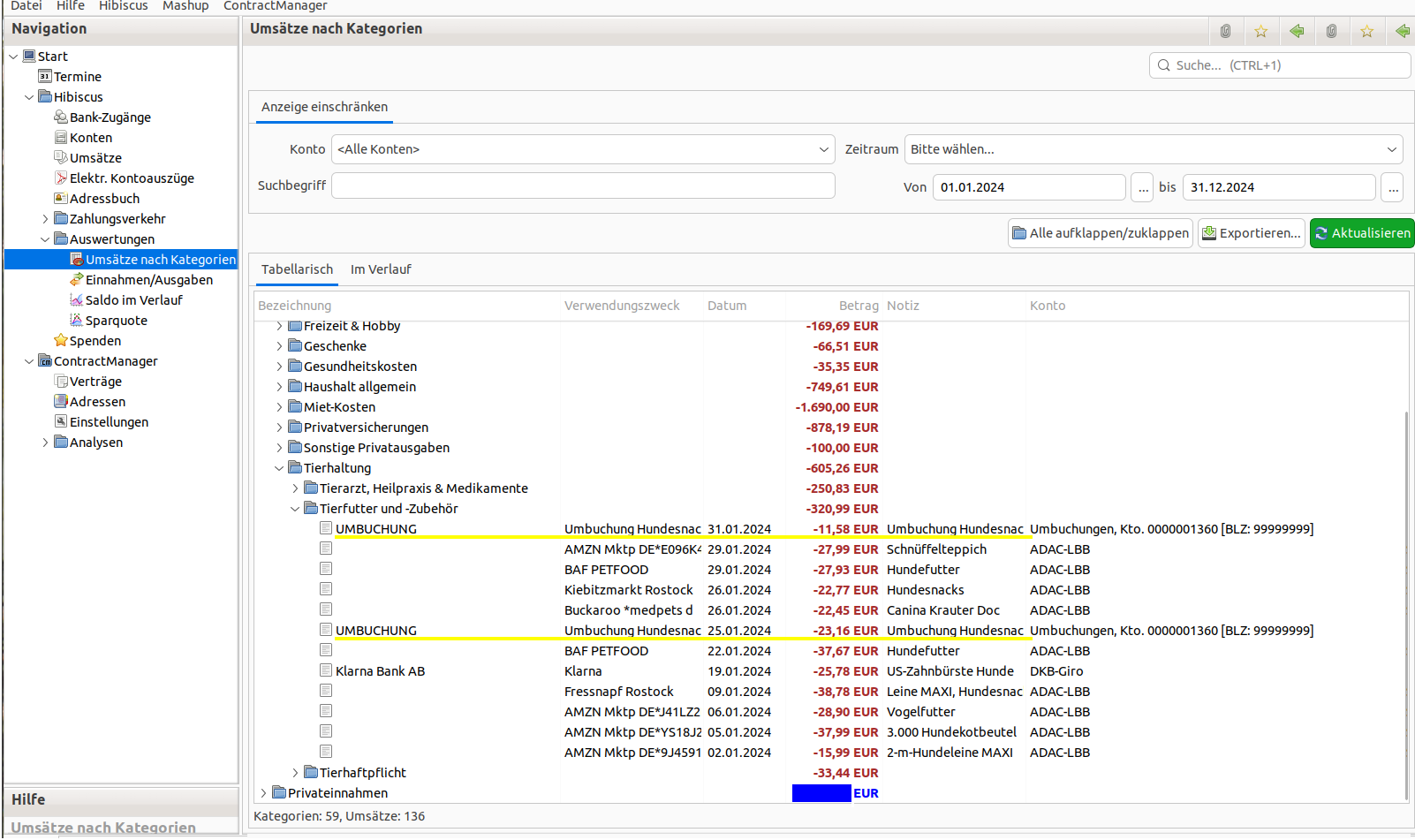The width and height of the screenshot is (1415, 840).
Task: Expand Tierarzt, Heilpraxis & Medikamente category
Action: [x=295, y=488]
